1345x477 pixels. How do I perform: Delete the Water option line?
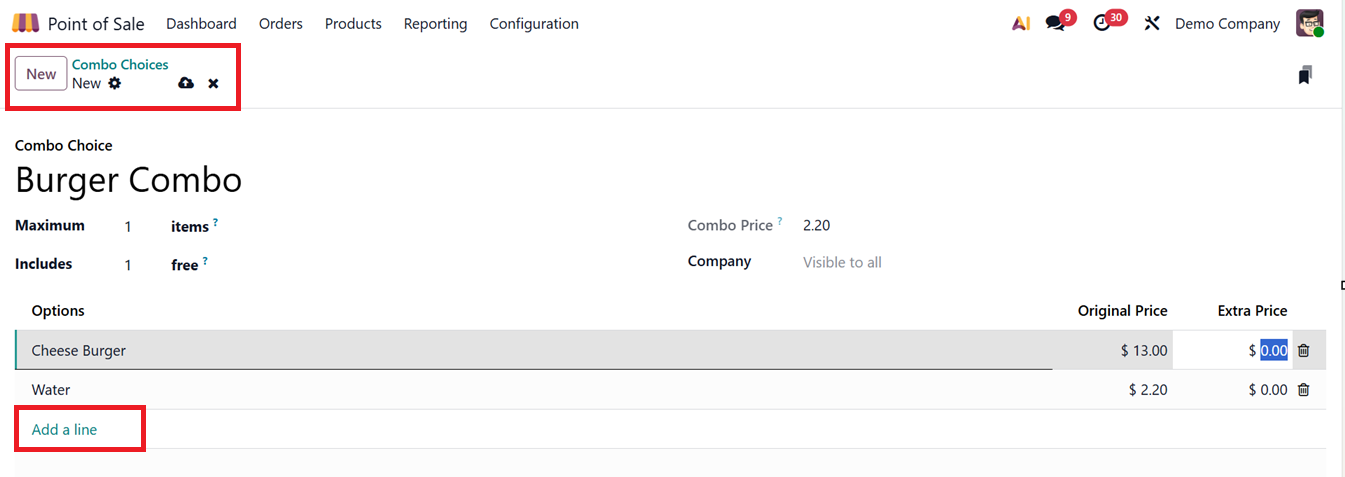tap(1303, 390)
